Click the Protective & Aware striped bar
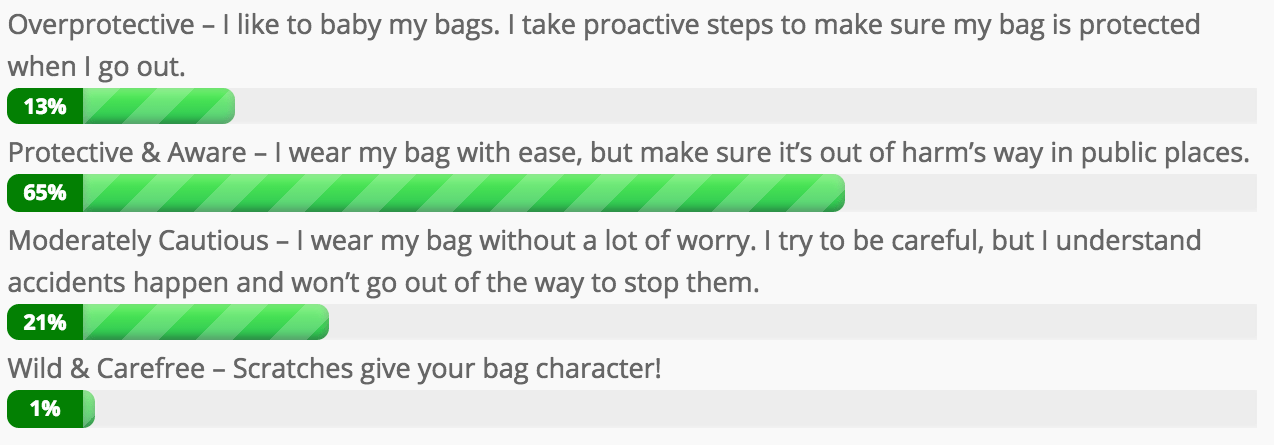Viewport: 1274px width, 445px height. (x=426, y=193)
